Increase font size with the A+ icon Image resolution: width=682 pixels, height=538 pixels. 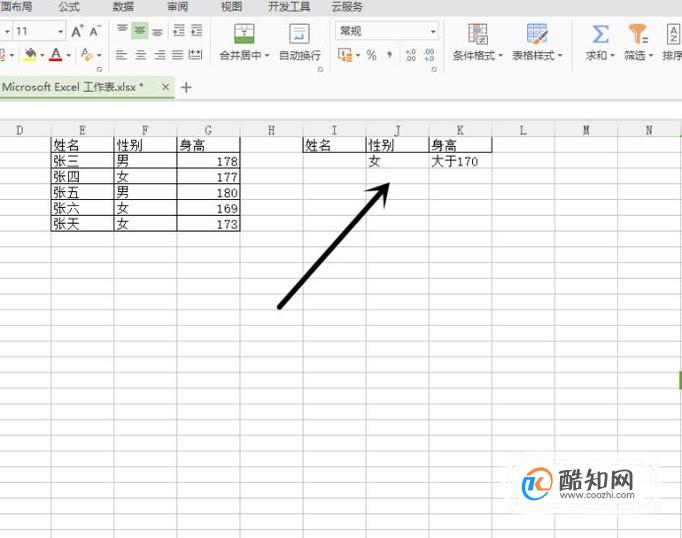[77, 31]
